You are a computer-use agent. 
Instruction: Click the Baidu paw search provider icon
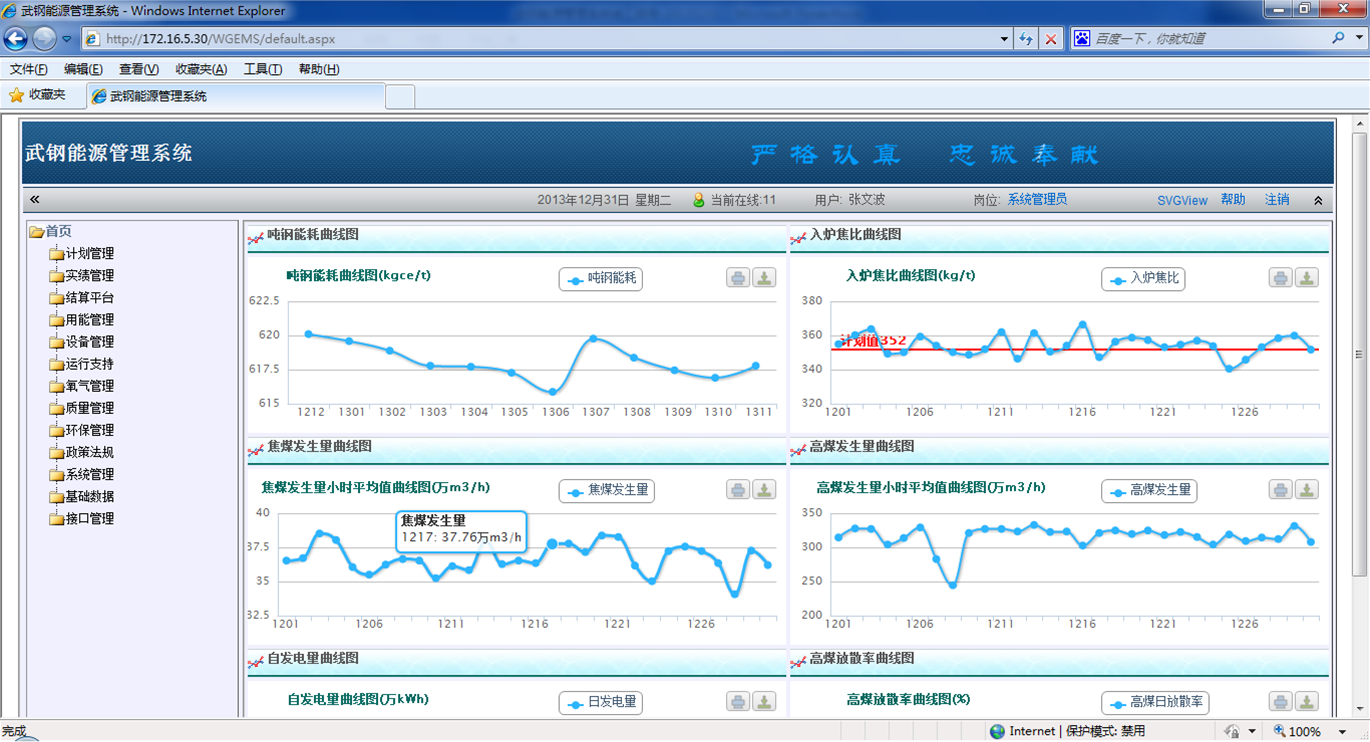coord(1082,38)
